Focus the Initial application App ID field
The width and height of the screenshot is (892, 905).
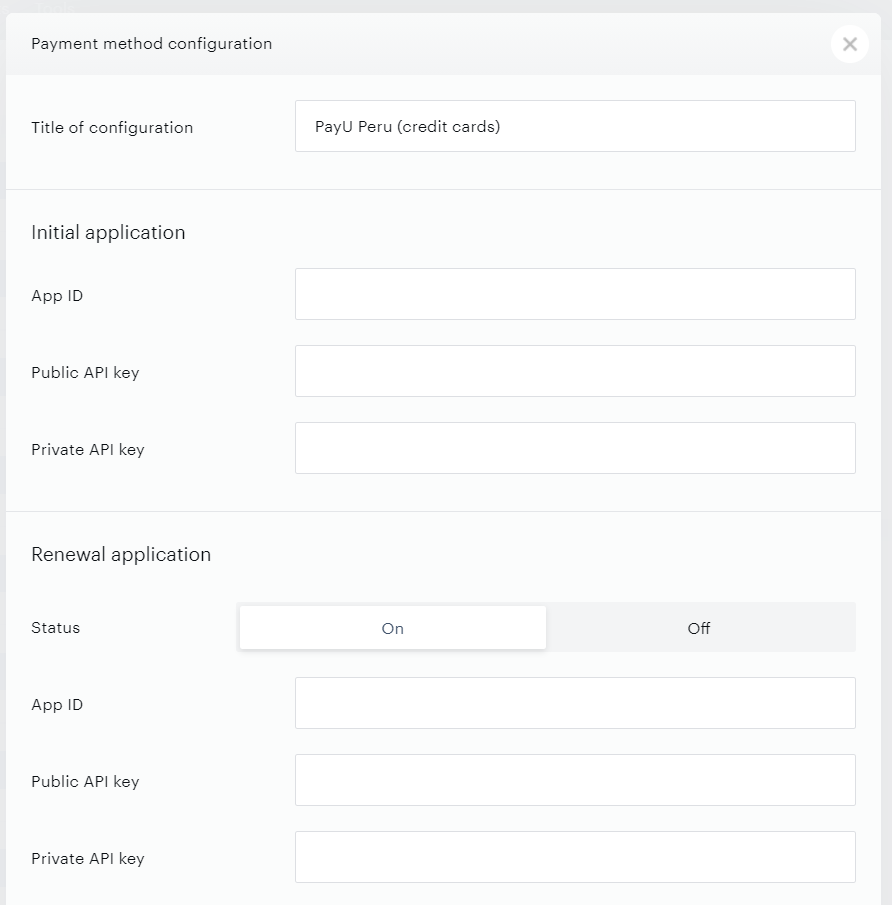575,294
